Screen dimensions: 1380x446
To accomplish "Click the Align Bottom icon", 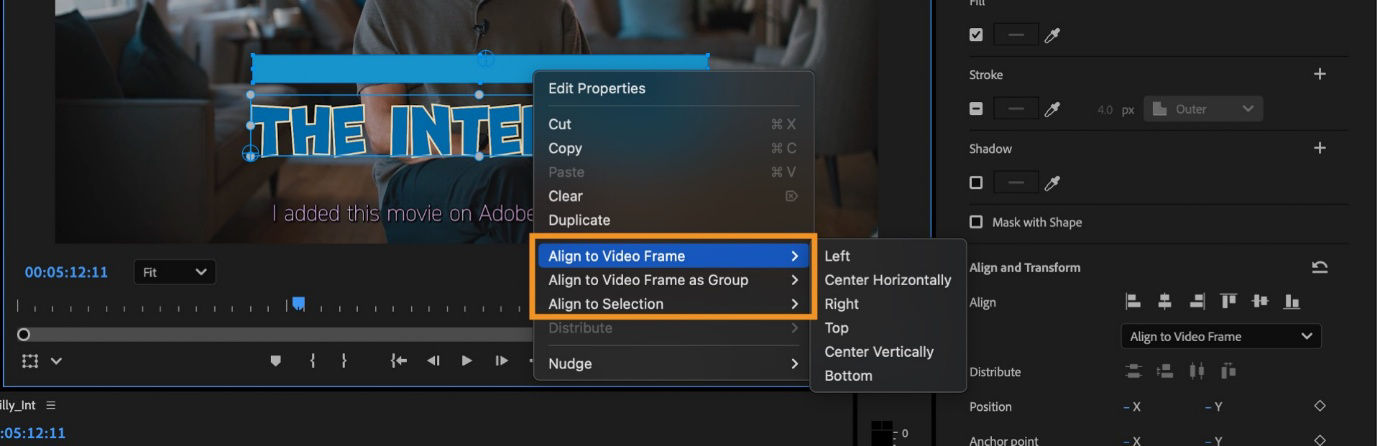I will click(1292, 301).
